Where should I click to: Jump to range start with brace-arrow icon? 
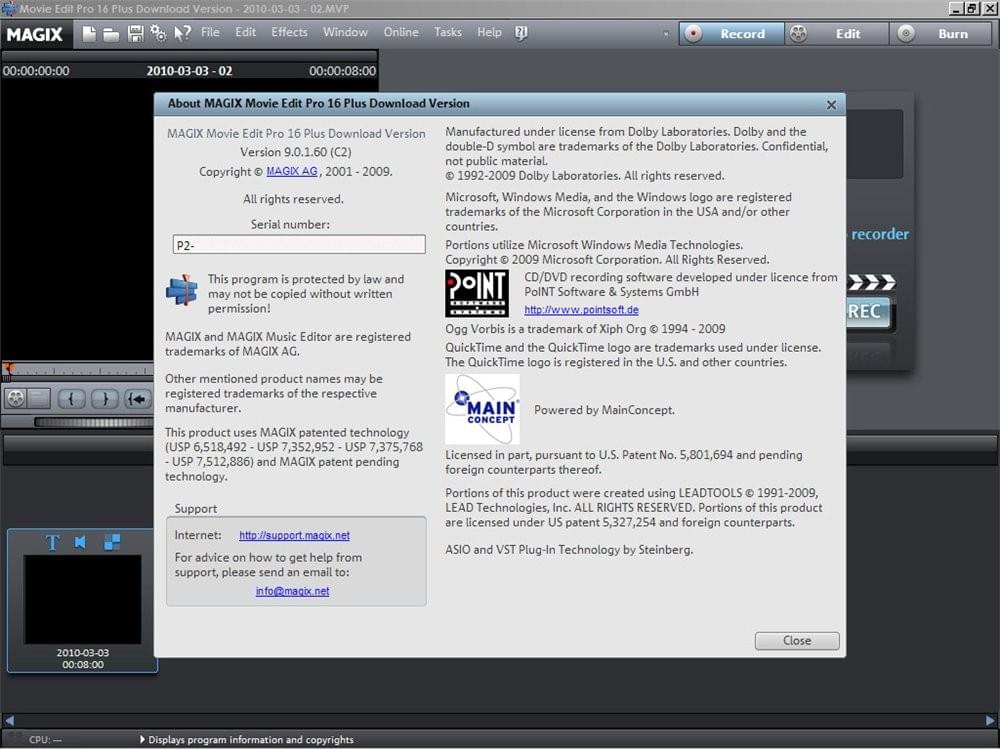[138, 399]
